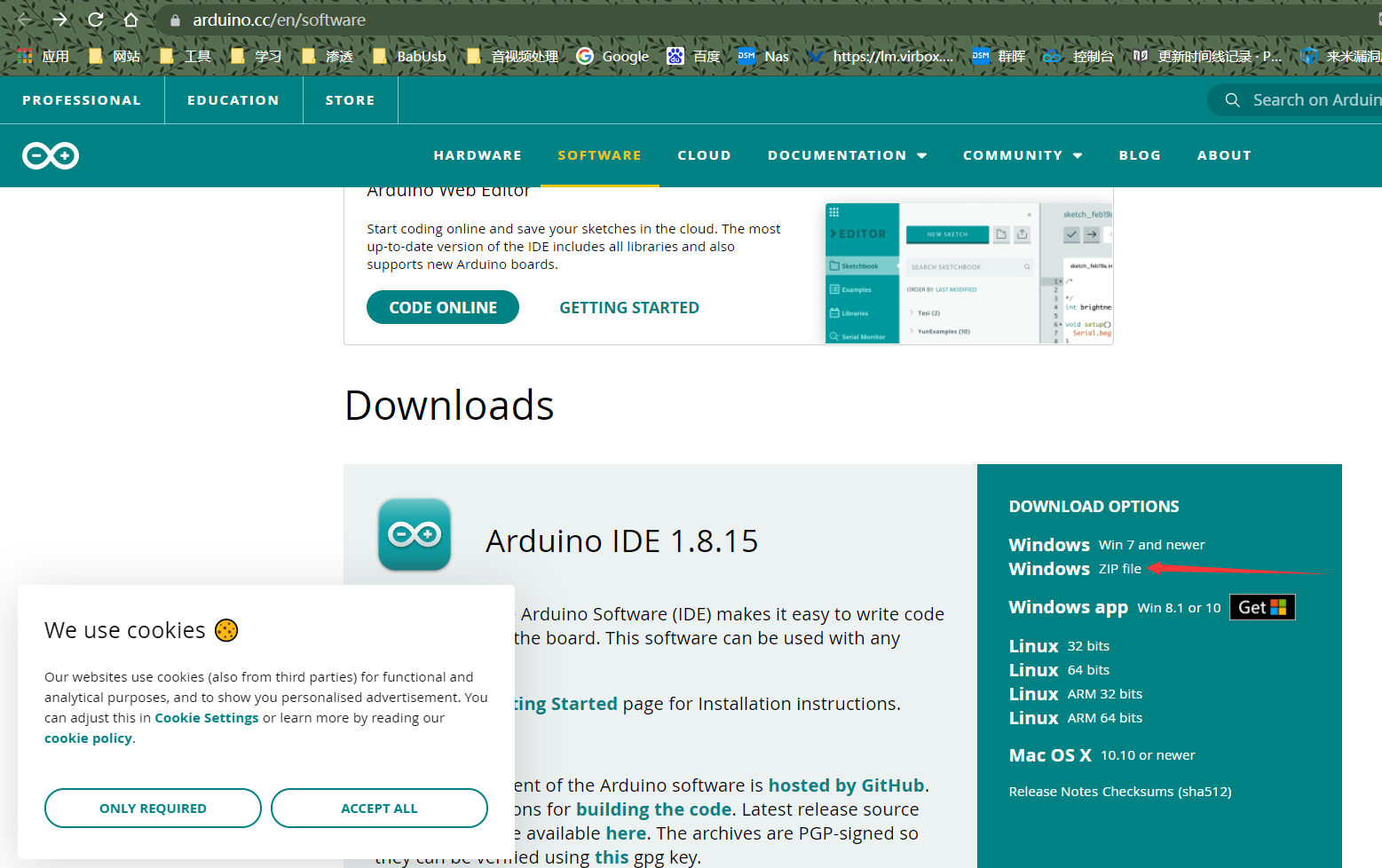Expand the COMMUNITY dropdown
This screenshot has height=868, width=1382.
1023,155
